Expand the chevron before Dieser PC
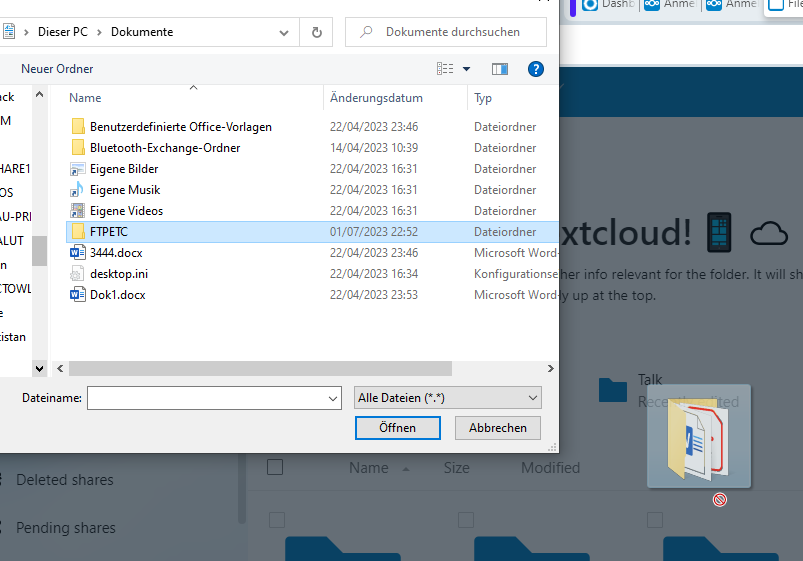This screenshot has width=803, height=561. click(x=26, y=32)
